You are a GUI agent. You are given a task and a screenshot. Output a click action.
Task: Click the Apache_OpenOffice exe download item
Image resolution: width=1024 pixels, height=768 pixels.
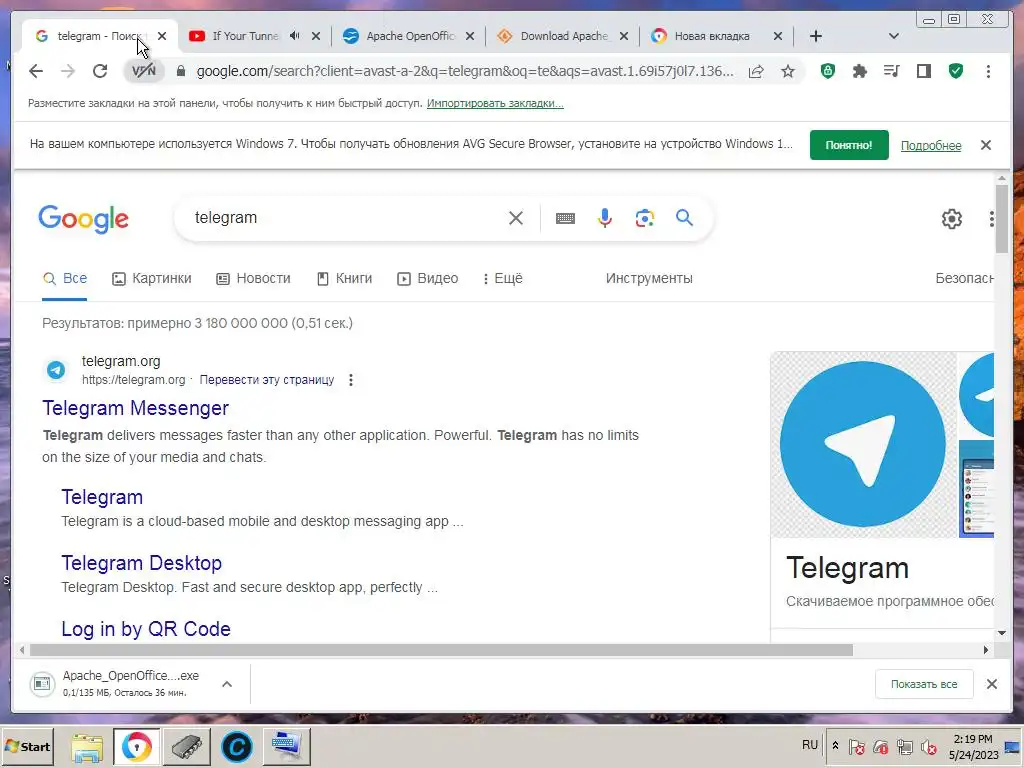(116, 684)
